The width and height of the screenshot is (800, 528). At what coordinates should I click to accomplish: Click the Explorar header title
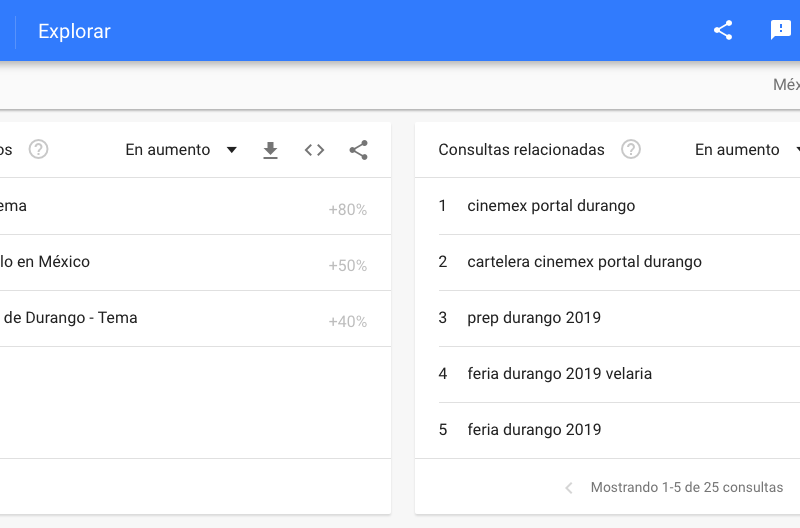(74, 31)
